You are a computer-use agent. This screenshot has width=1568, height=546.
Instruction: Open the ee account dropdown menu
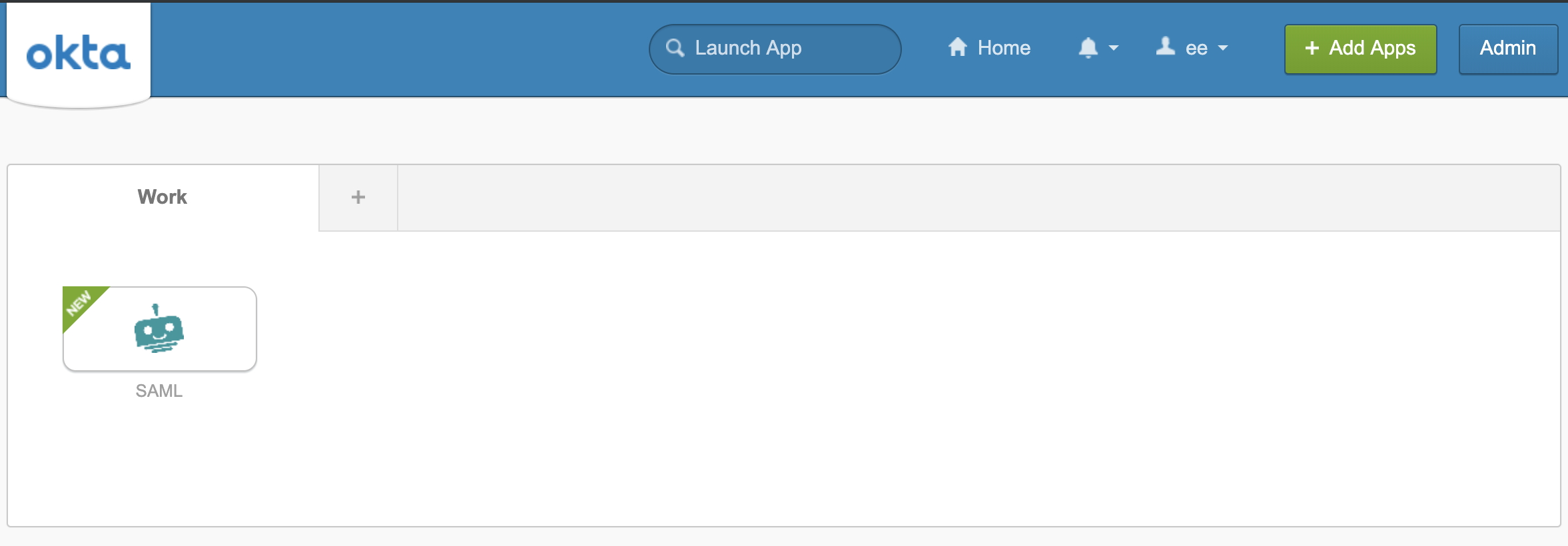coord(1223,48)
